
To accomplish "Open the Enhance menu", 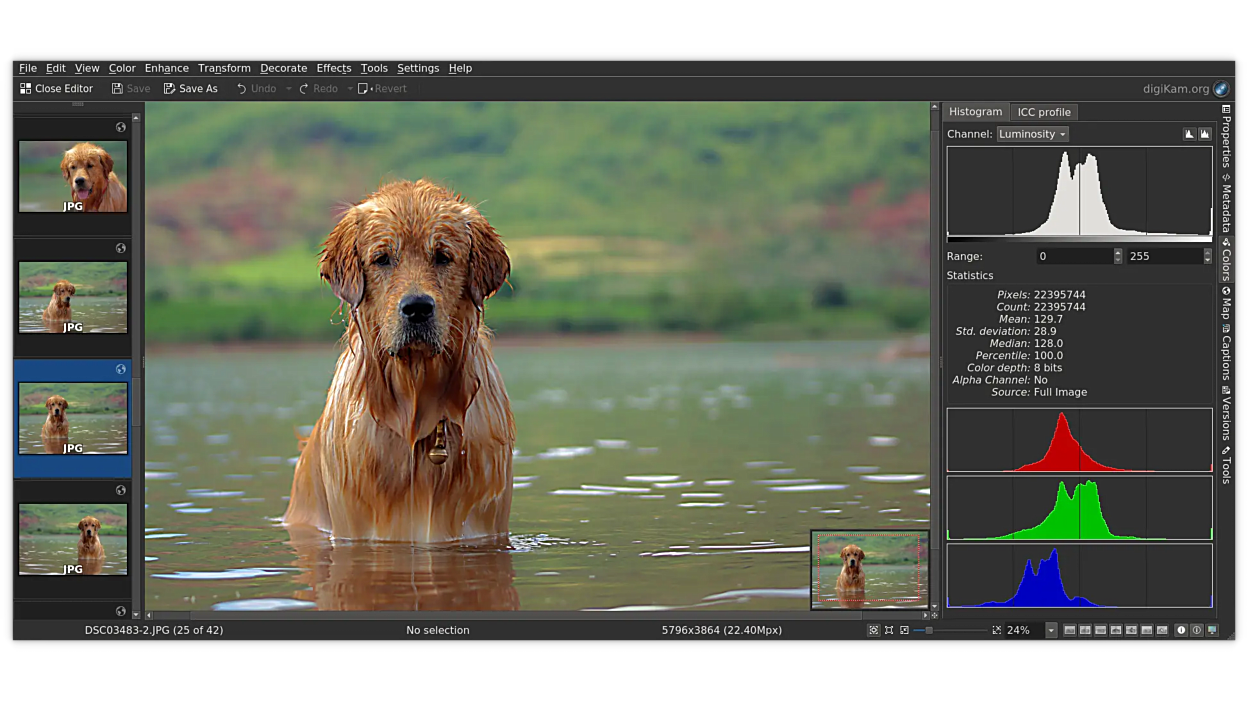I will point(166,68).
